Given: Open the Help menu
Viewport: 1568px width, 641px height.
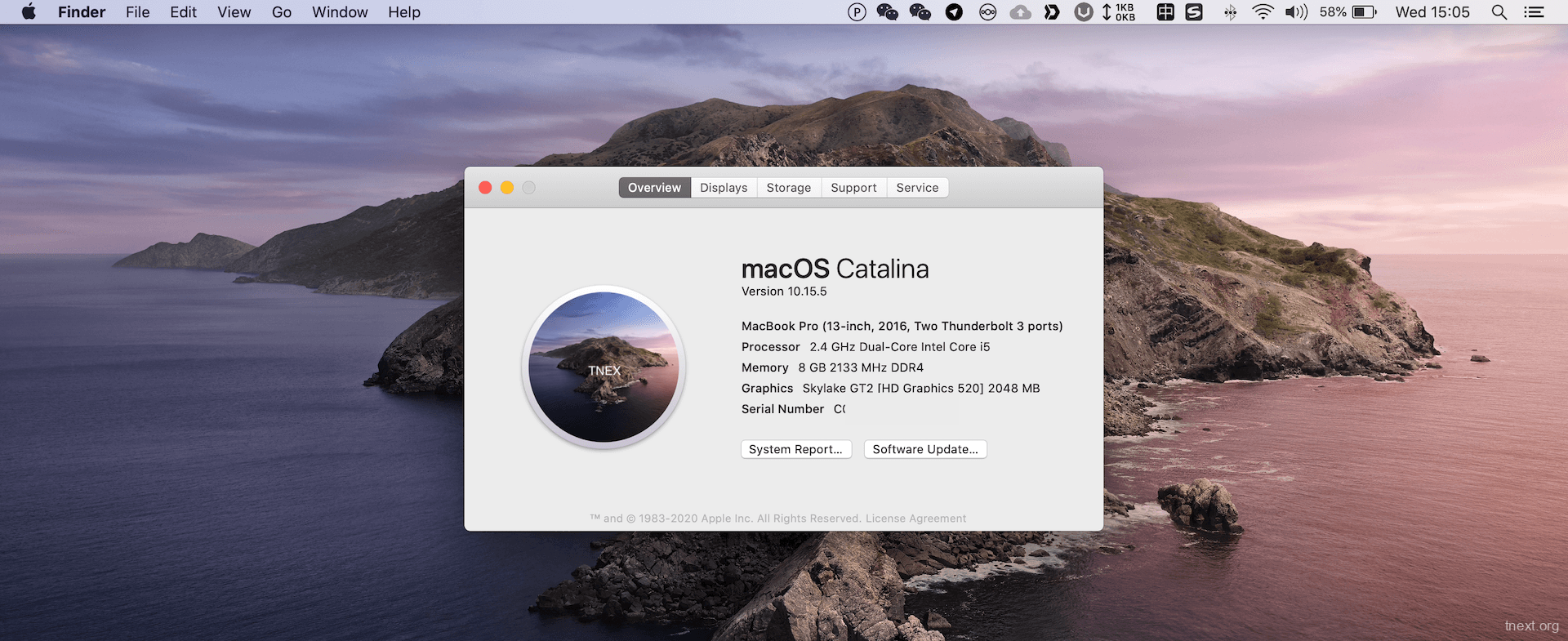Looking at the screenshot, I should 404,12.
